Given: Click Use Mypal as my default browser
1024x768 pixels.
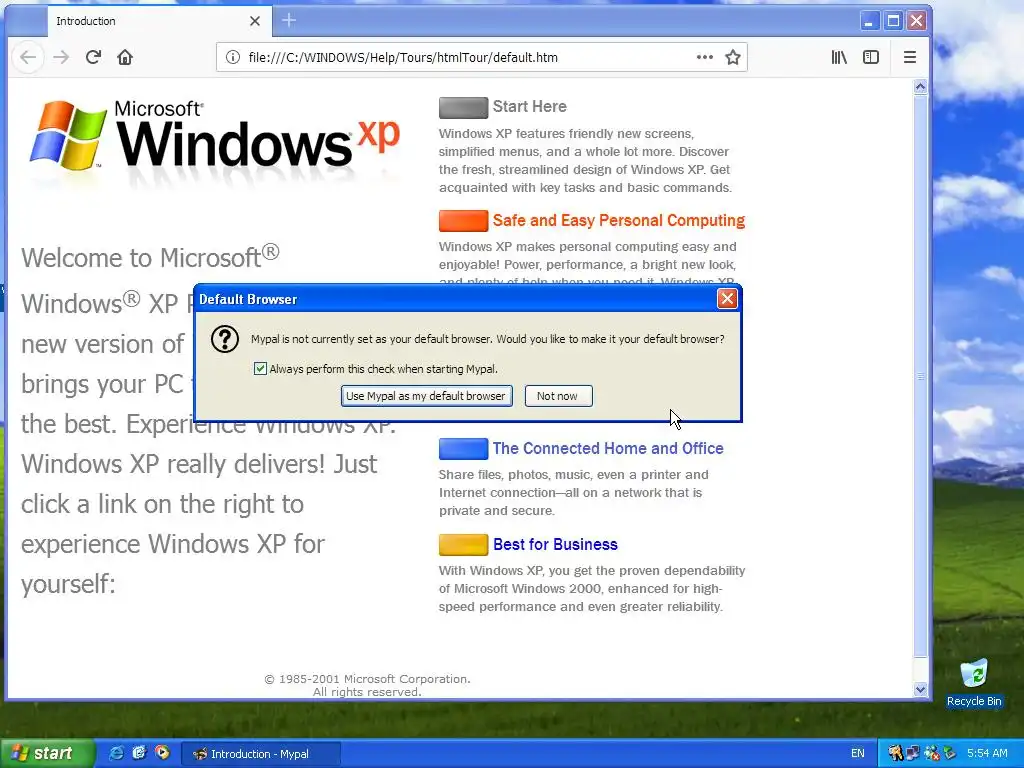Looking at the screenshot, I should click(x=426, y=396).
